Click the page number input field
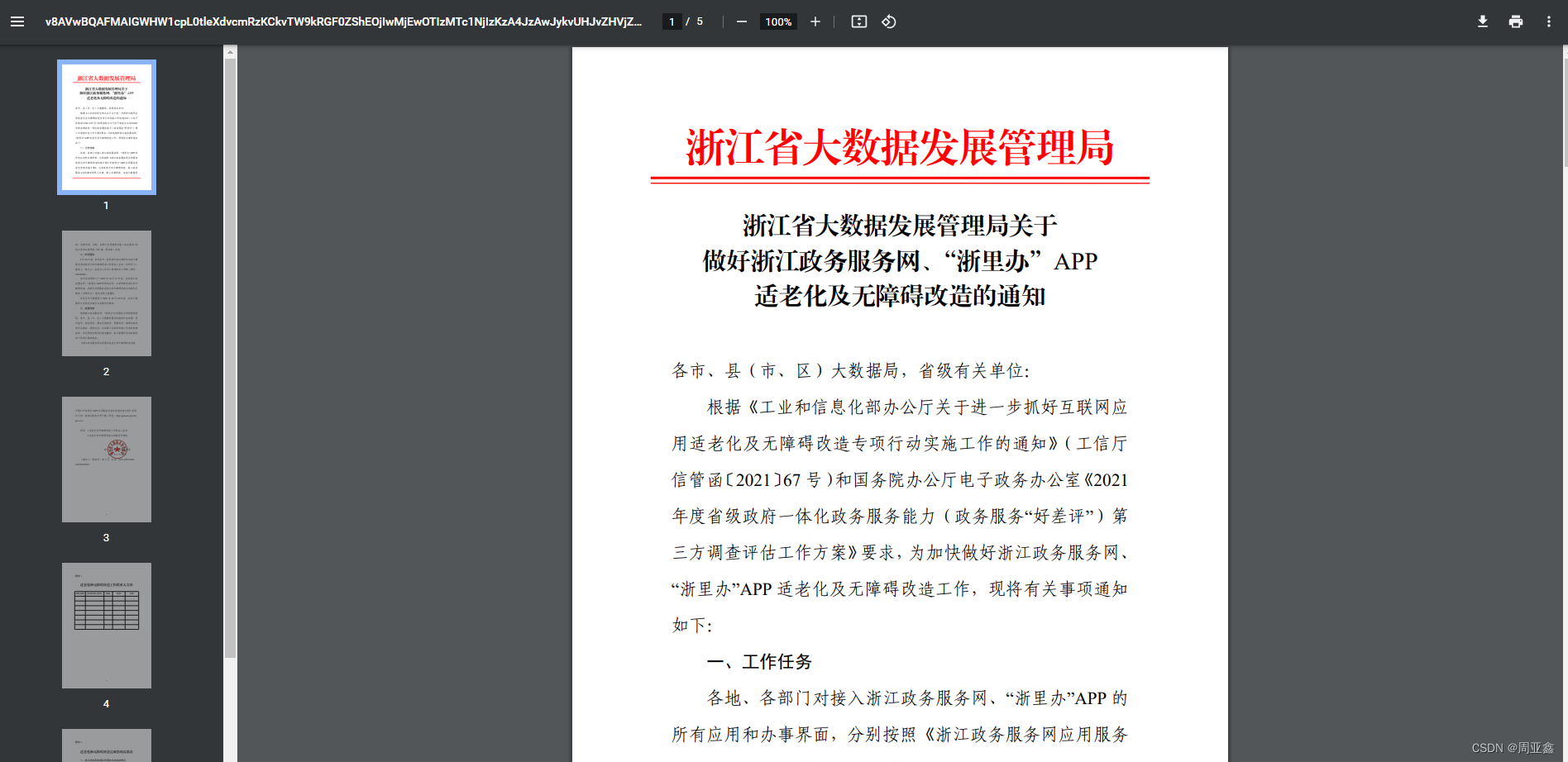1568x762 pixels. coord(672,21)
